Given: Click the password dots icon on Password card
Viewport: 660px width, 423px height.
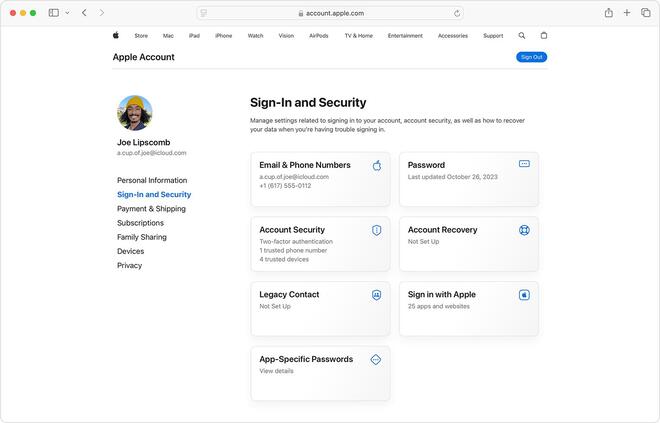Looking at the screenshot, I should click(x=524, y=164).
